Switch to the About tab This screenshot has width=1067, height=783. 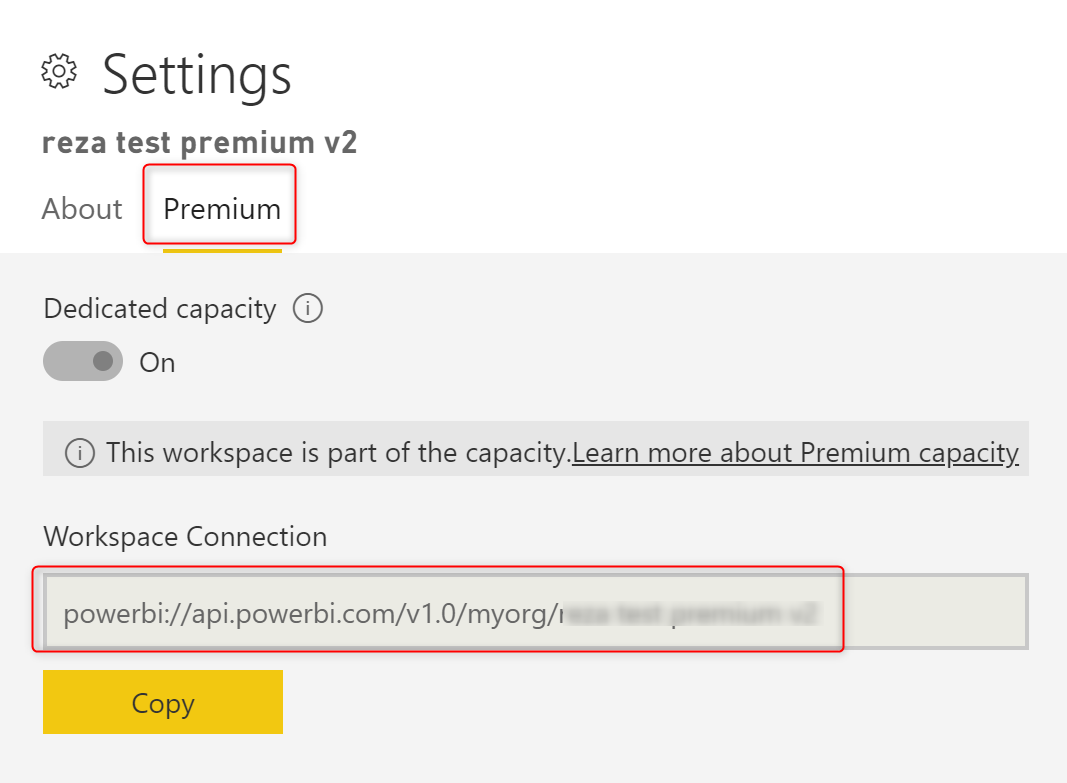[82, 209]
